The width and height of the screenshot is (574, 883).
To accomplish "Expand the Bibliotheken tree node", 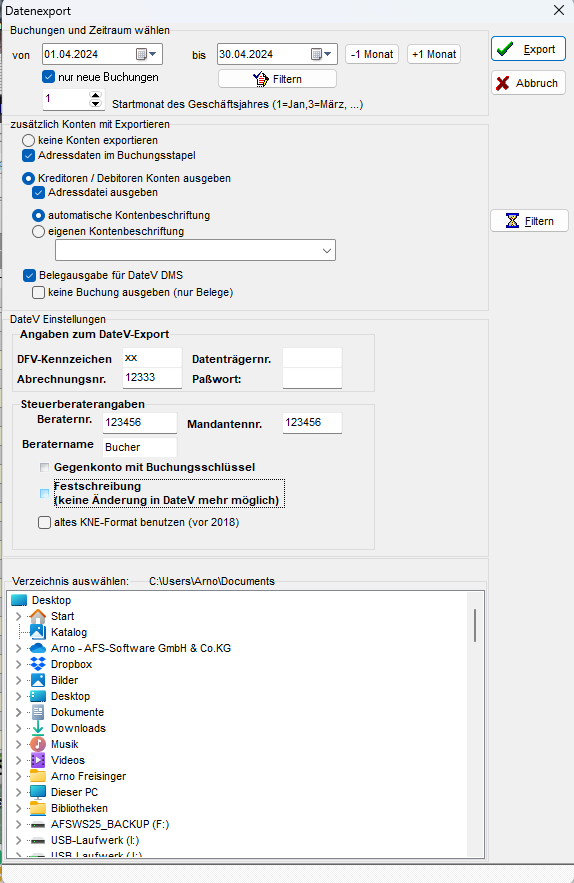I will (19, 808).
